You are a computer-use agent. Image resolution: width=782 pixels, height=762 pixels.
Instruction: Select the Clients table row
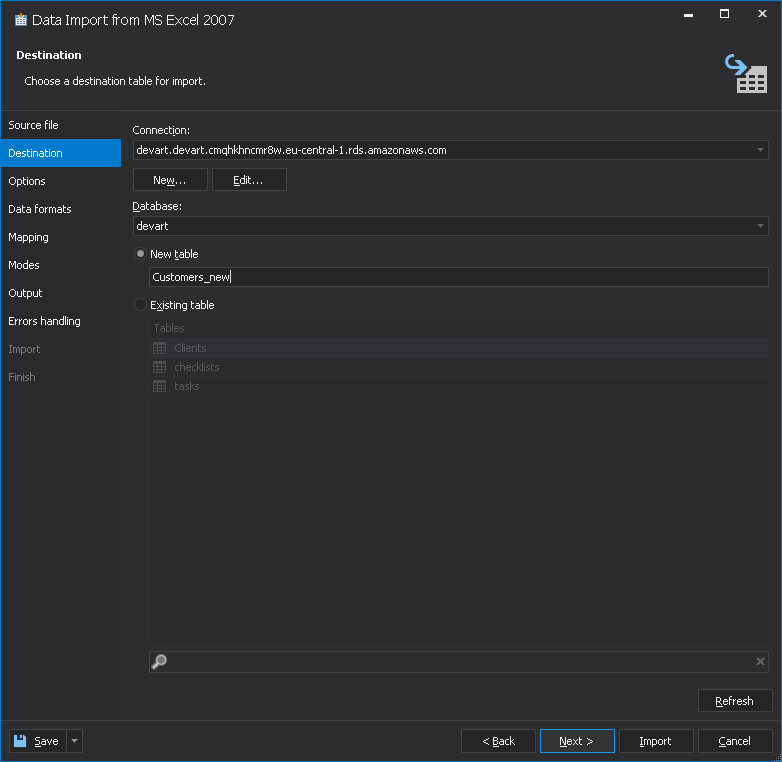coord(458,348)
